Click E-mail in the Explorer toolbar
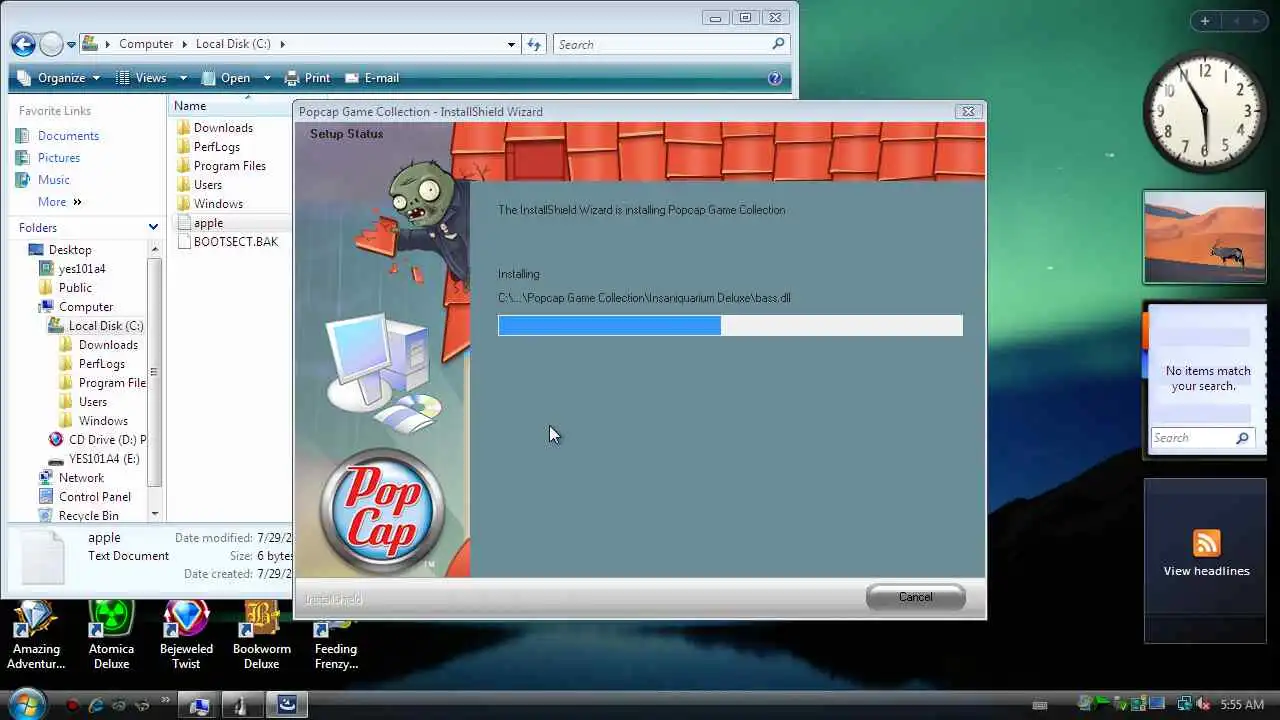The height and width of the screenshot is (720, 1280). 372,78
